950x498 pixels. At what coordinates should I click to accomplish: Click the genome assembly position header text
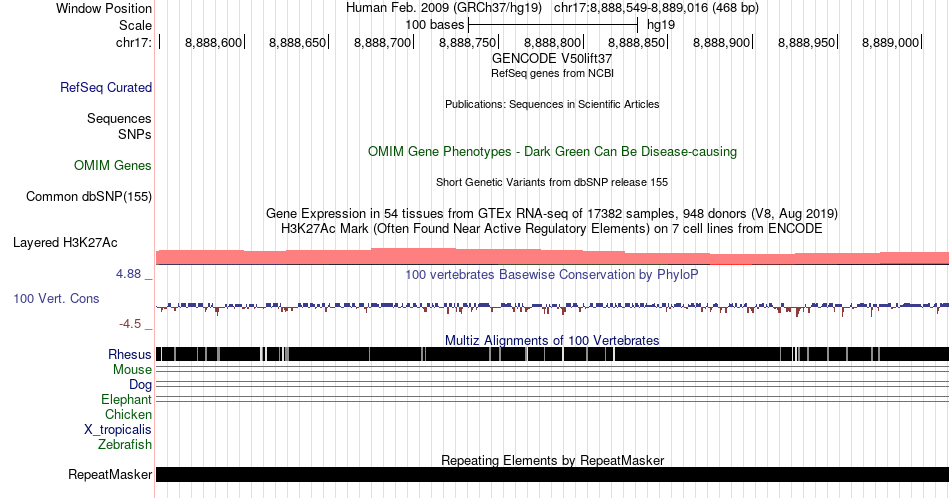(x=552, y=8)
